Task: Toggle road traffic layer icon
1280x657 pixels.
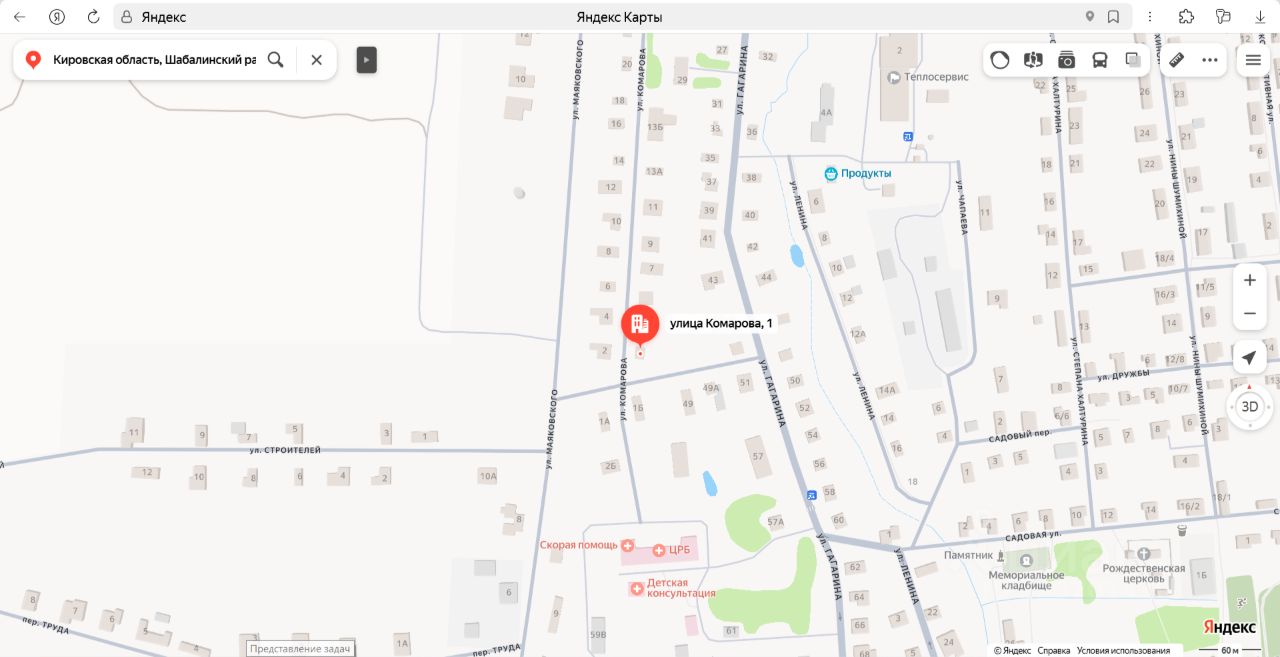Action: click(1000, 60)
